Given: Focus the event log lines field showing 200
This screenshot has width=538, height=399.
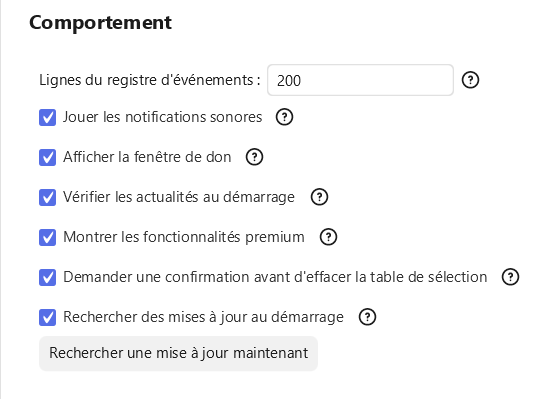Looking at the screenshot, I should [360, 80].
